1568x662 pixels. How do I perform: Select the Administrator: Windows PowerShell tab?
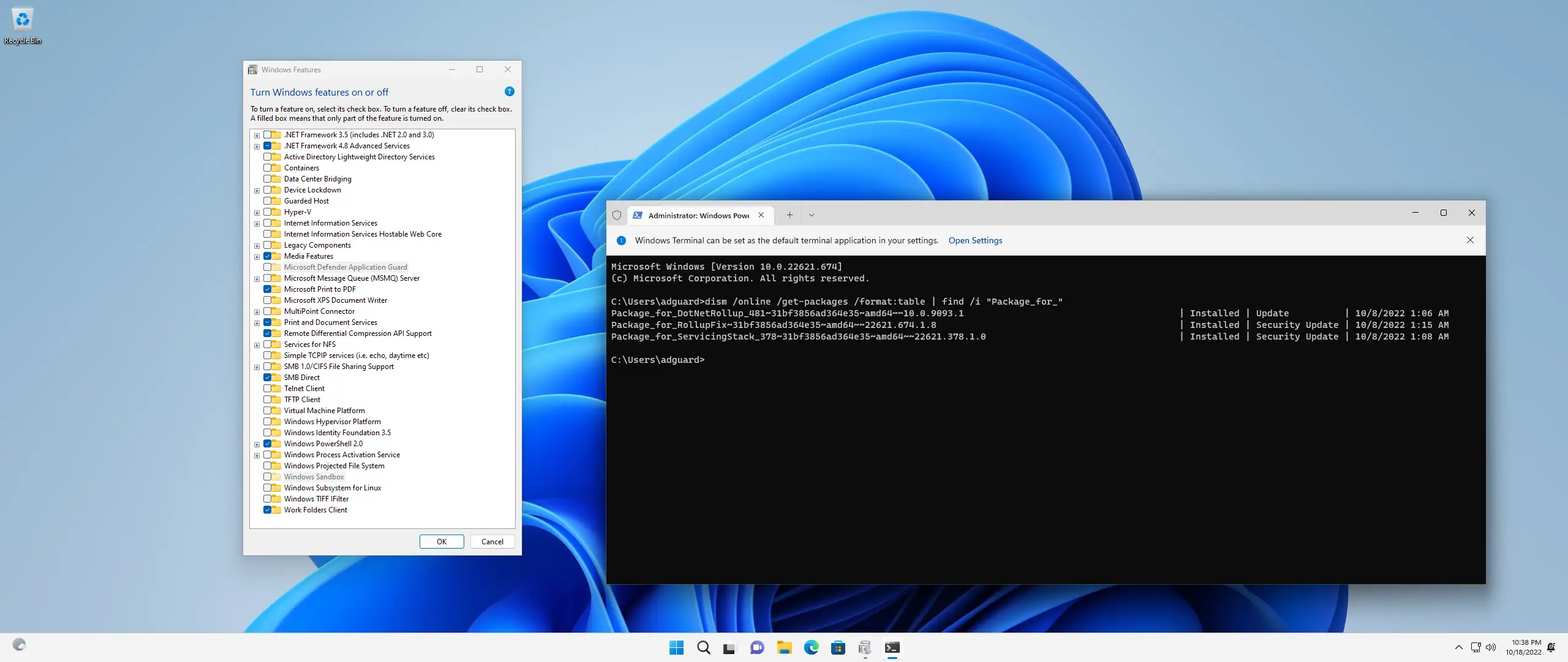[698, 215]
